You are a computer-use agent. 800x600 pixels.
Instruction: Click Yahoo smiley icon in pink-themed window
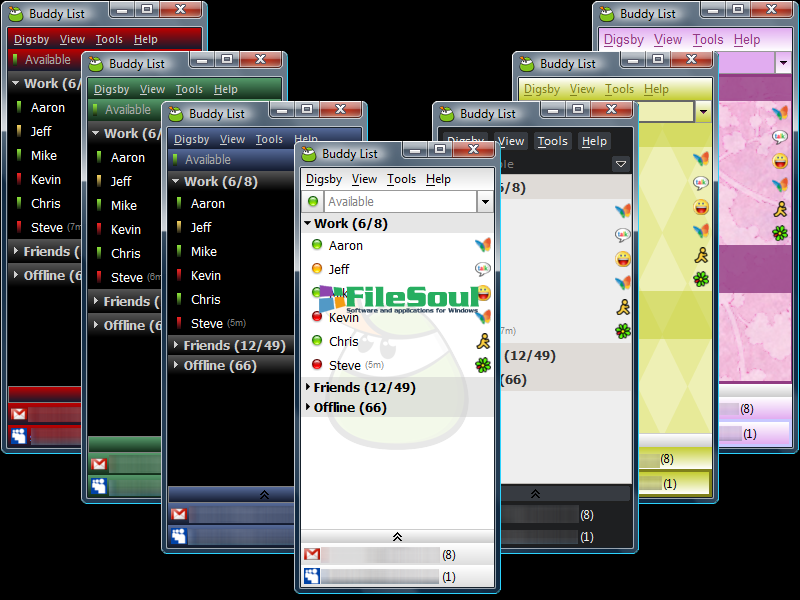pos(780,161)
